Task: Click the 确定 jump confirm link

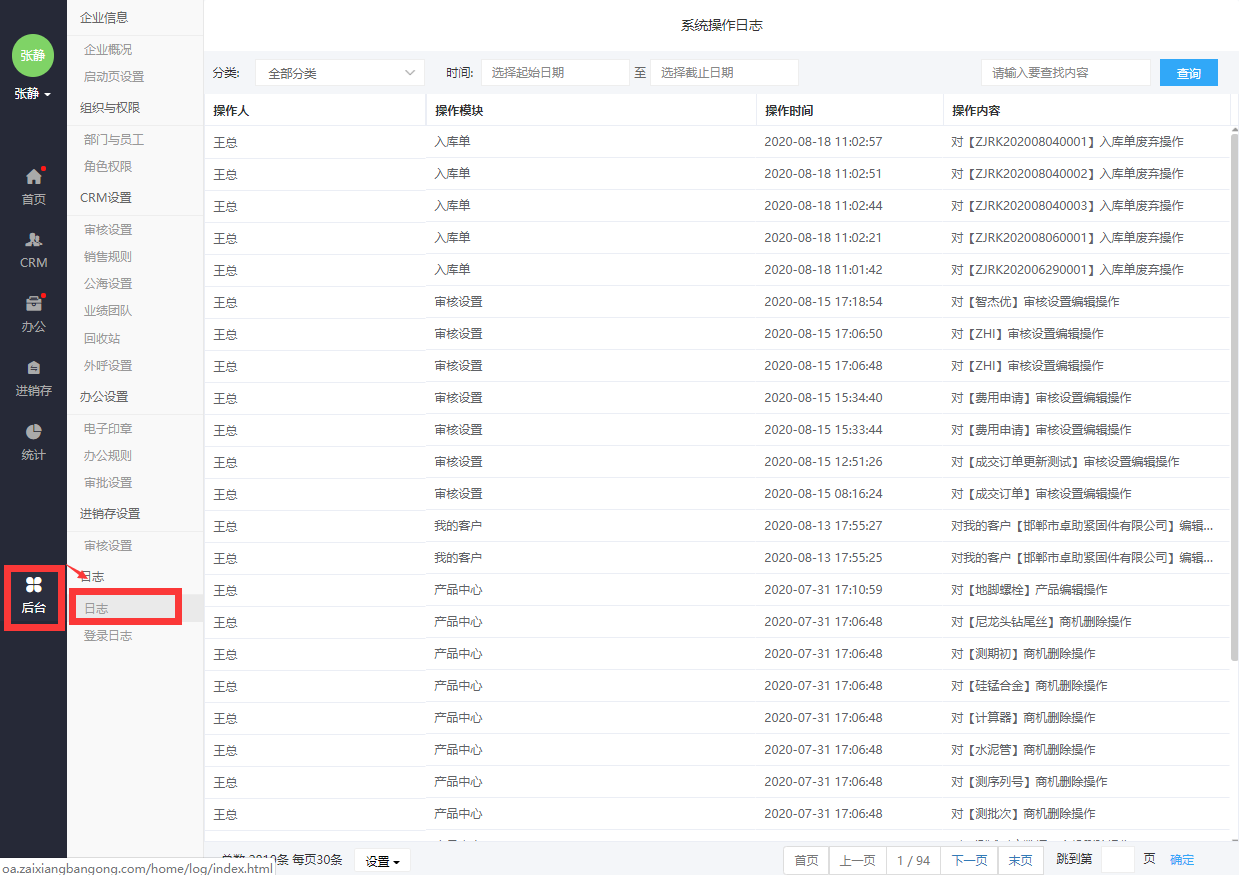Action: pyautogui.click(x=1182, y=860)
